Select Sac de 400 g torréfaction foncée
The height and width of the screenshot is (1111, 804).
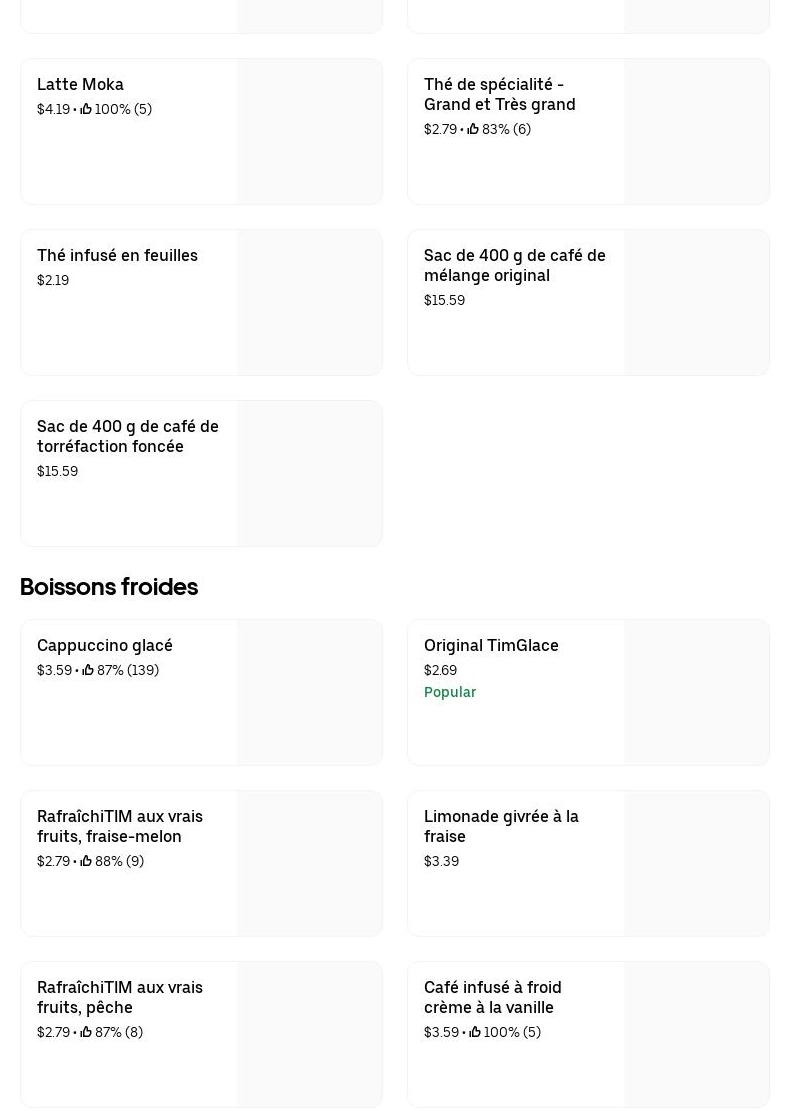pyautogui.click(x=127, y=436)
